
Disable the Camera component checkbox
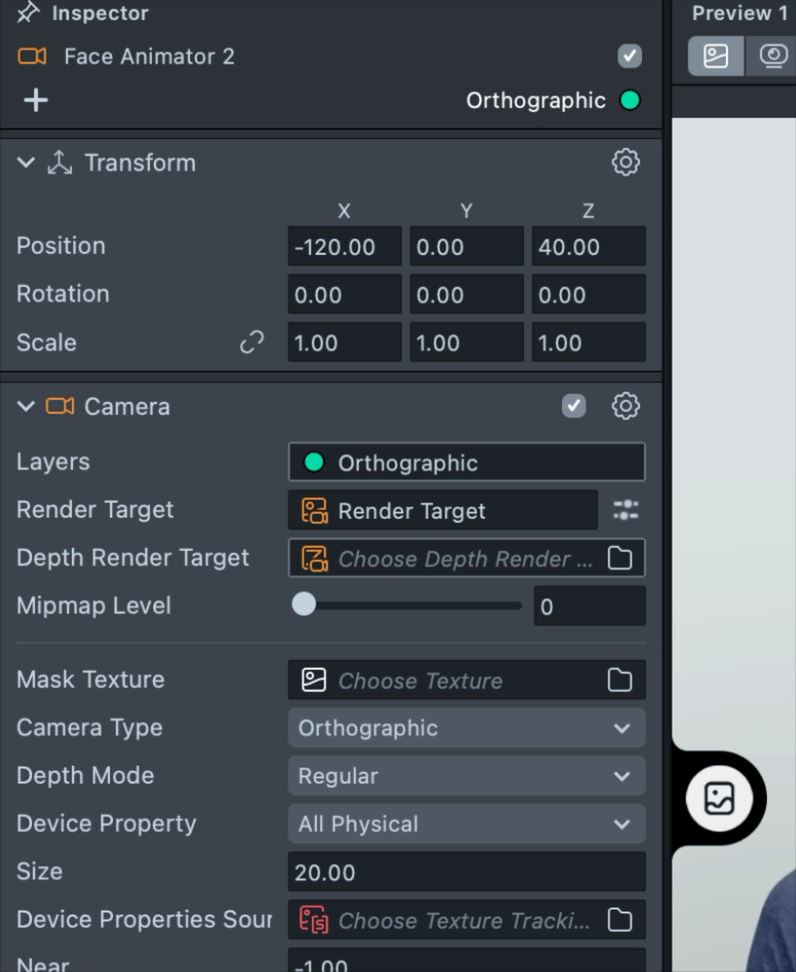(574, 406)
